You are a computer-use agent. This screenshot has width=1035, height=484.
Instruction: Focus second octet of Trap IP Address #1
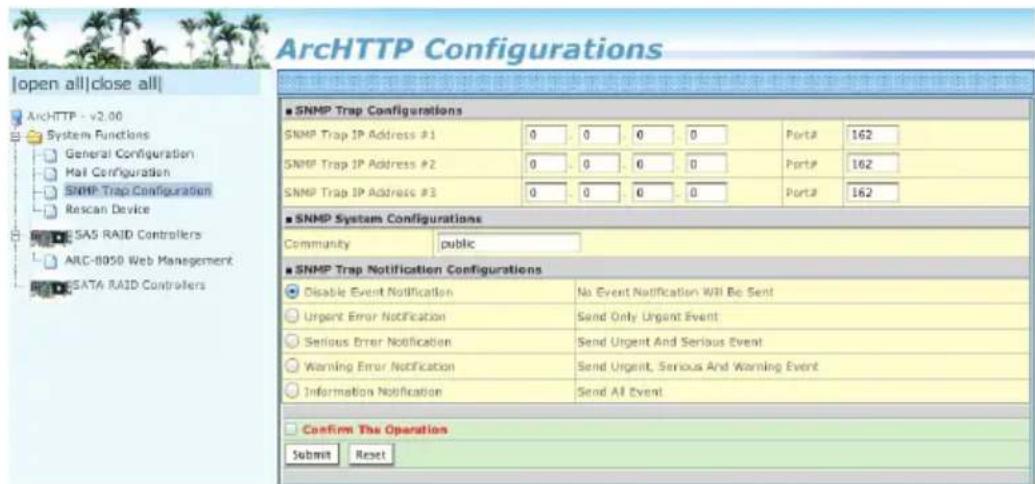coord(599,136)
